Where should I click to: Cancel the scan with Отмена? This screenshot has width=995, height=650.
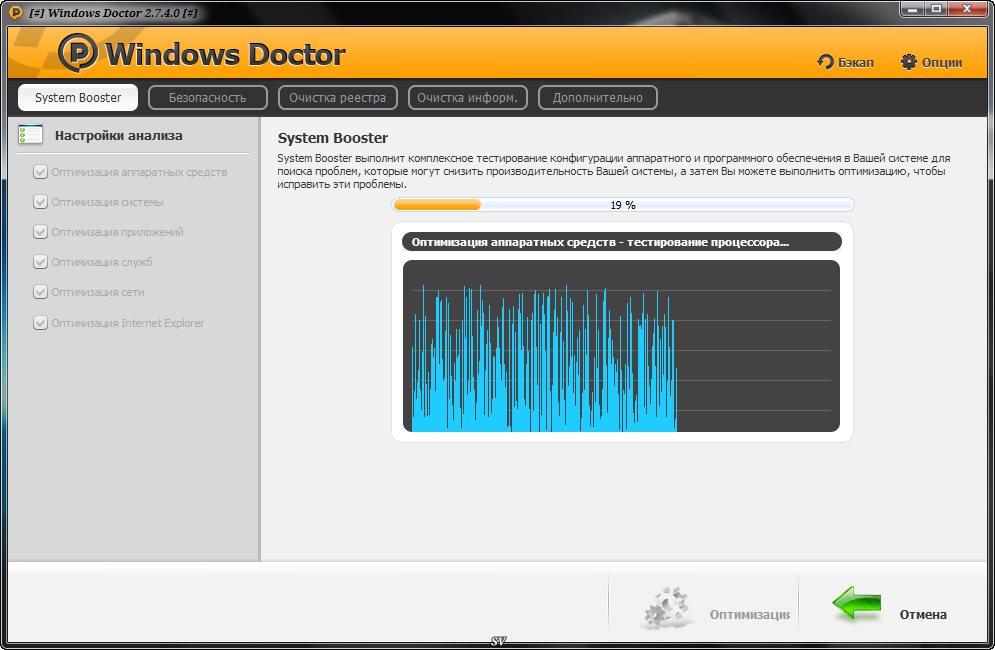pos(923,614)
